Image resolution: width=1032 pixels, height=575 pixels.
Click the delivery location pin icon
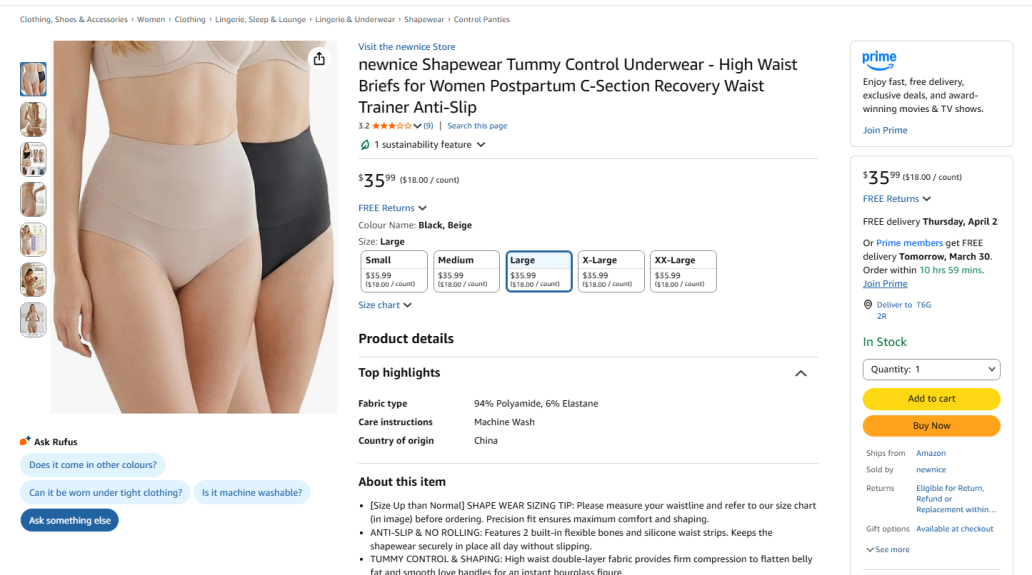(x=868, y=305)
